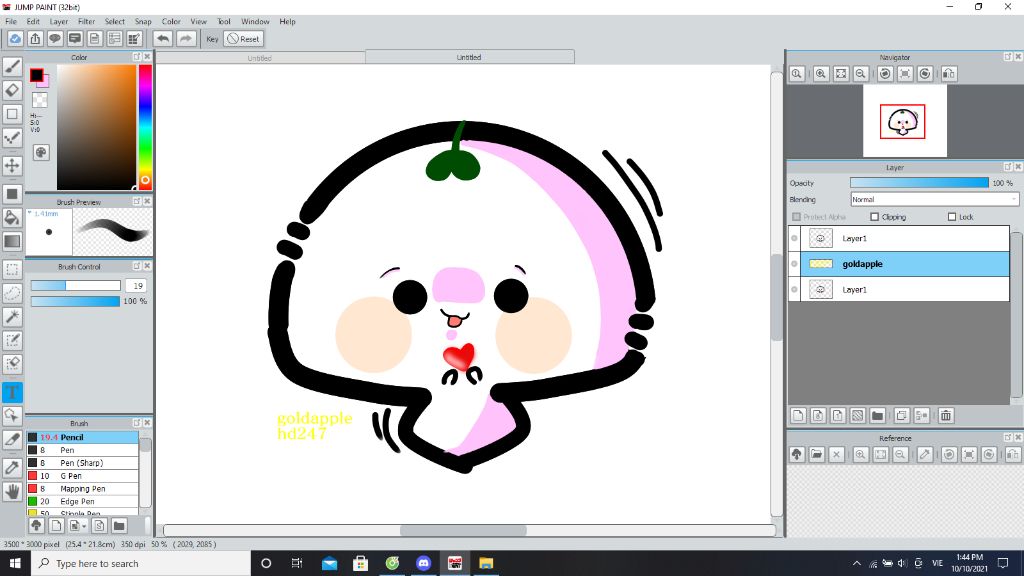Hide the Layer1 layer below goldapple
Screen dimensions: 1024x576
[794, 289]
